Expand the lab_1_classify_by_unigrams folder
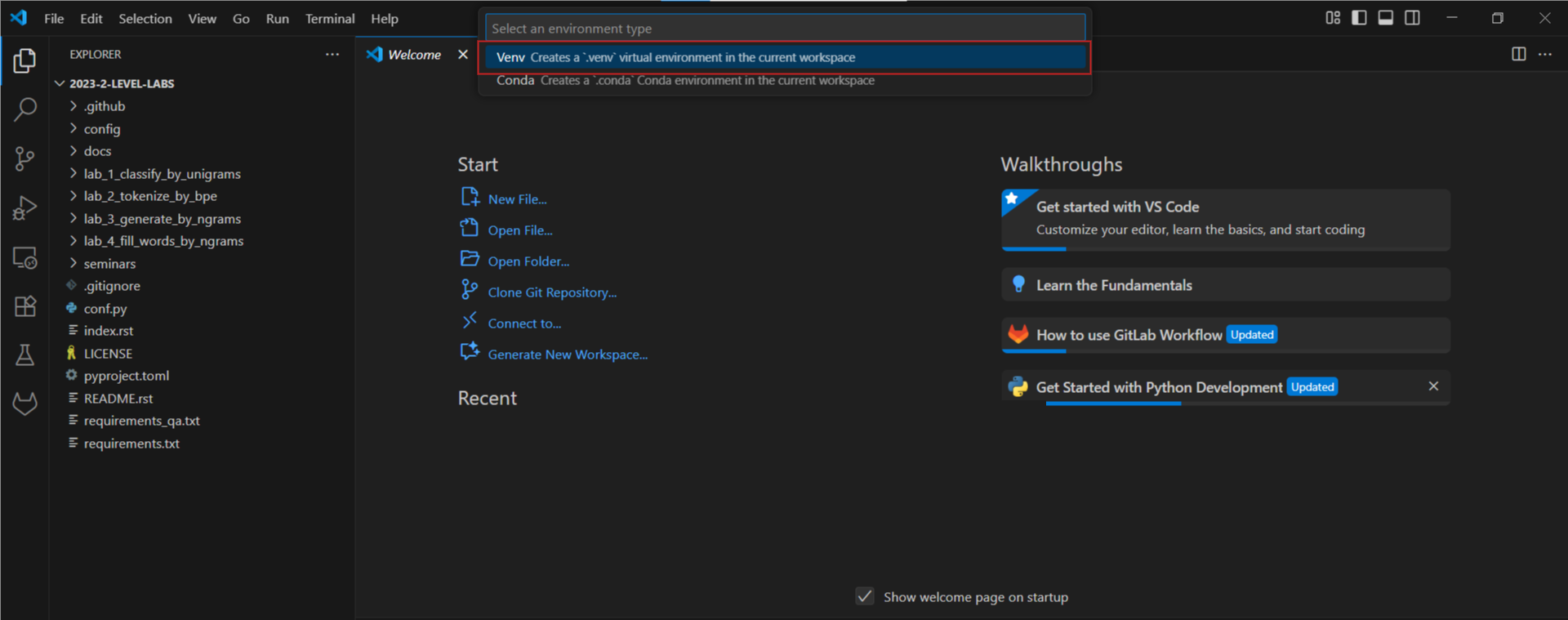The height and width of the screenshot is (620, 1568). click(x=162, y=174)
